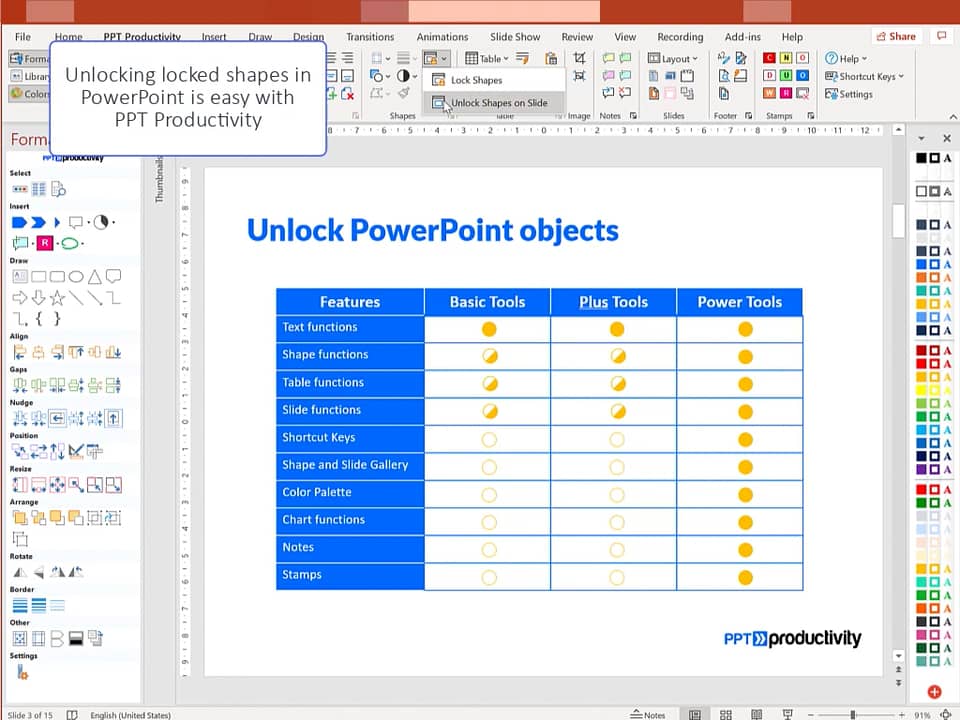Click the Thumbnails collapsed pane label
The height and width of the screenshot is (720, 960).
(160, 180)
